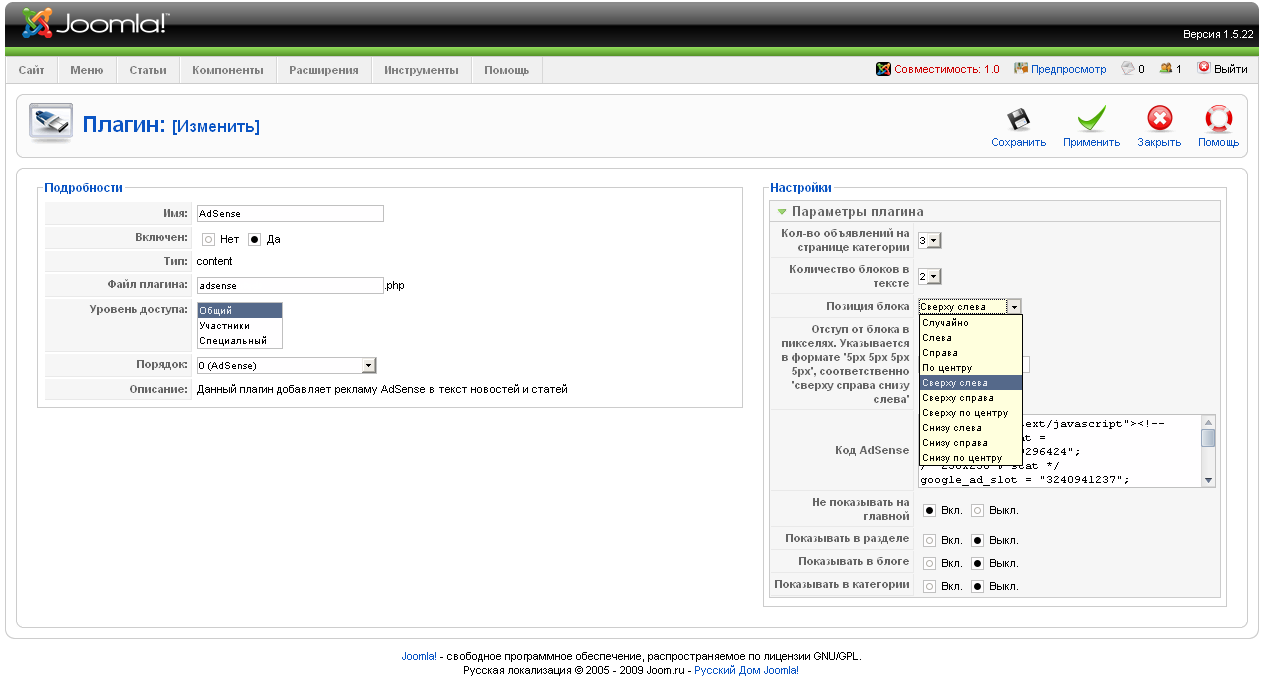Click the Совместимость: 1.0 link

click(x=947, y=69)
